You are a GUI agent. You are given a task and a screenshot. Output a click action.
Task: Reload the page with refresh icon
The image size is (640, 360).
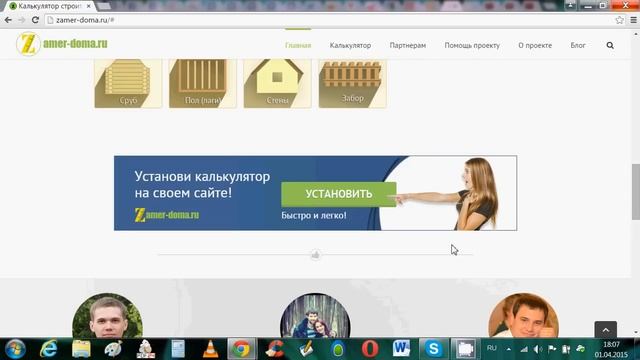point(36,20)
